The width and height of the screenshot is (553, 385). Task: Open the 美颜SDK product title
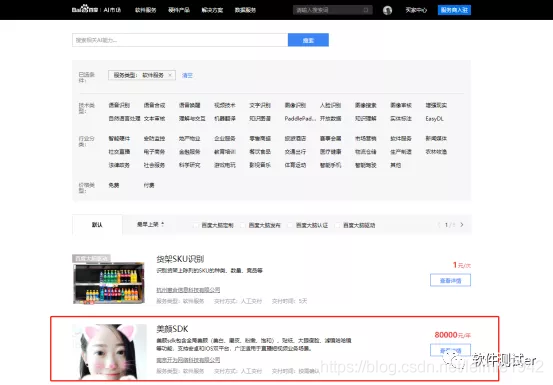(x=172, y=329)
